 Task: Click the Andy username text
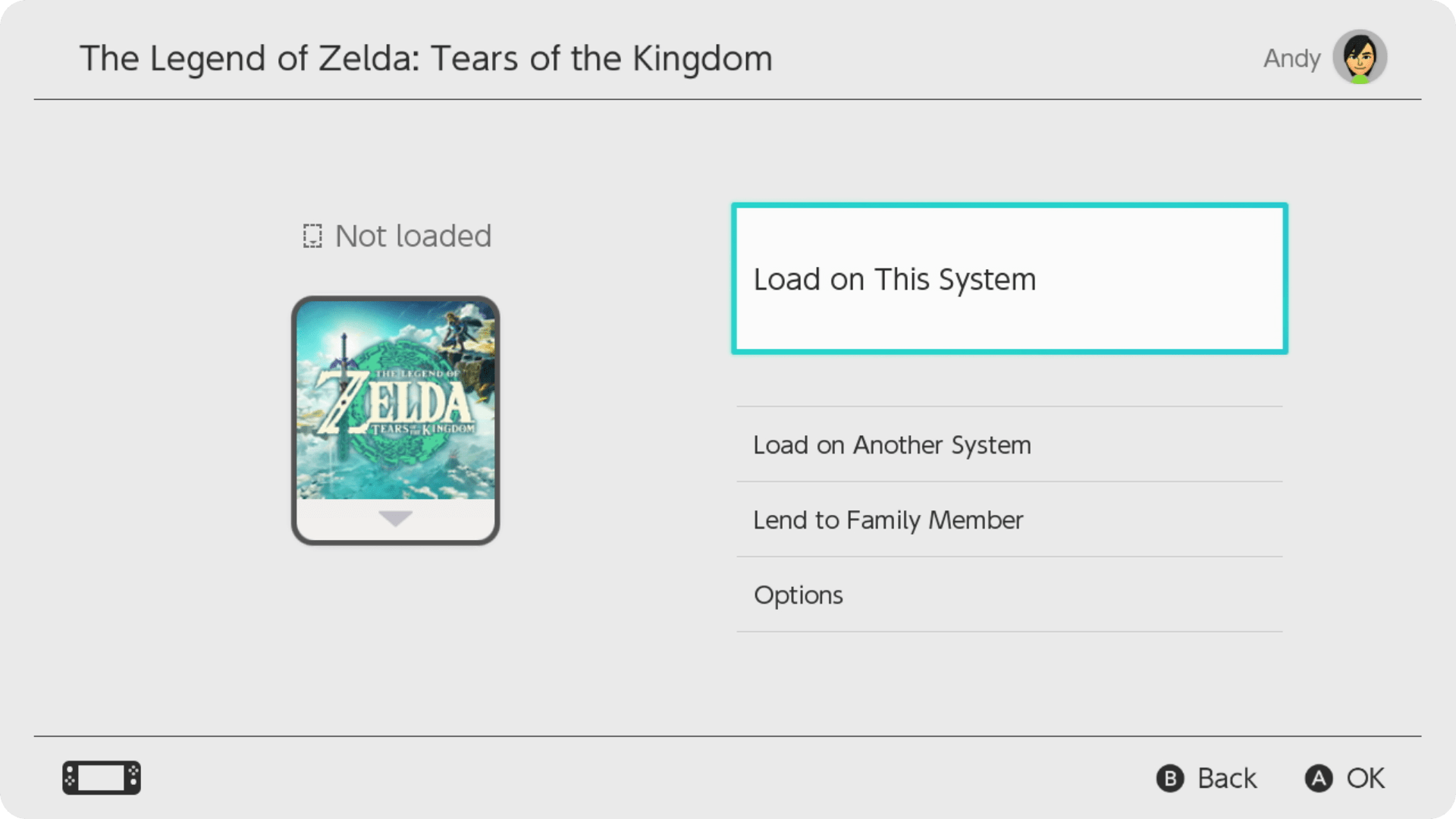tap(1291, 58)
